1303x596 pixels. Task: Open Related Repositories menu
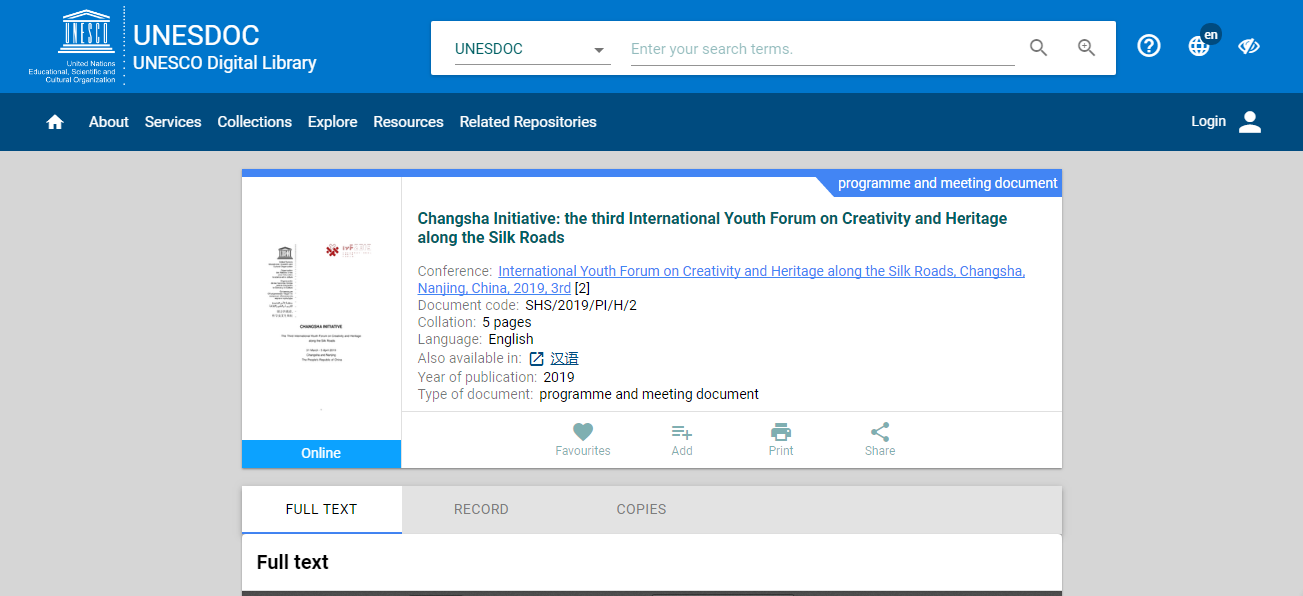pyautogui.click(x=528, y=122)
